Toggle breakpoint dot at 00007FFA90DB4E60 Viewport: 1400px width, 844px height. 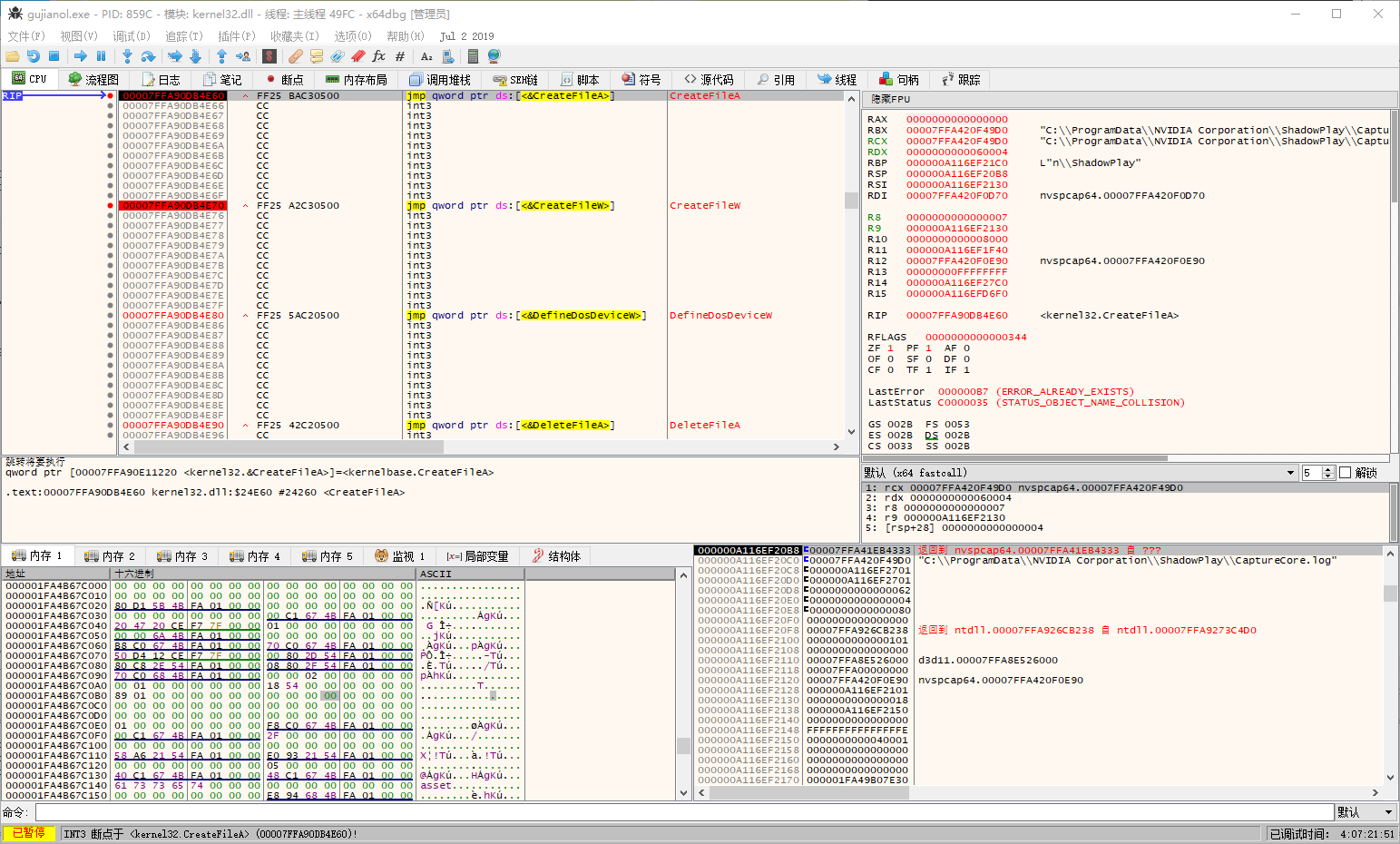[x=111, y=95]
